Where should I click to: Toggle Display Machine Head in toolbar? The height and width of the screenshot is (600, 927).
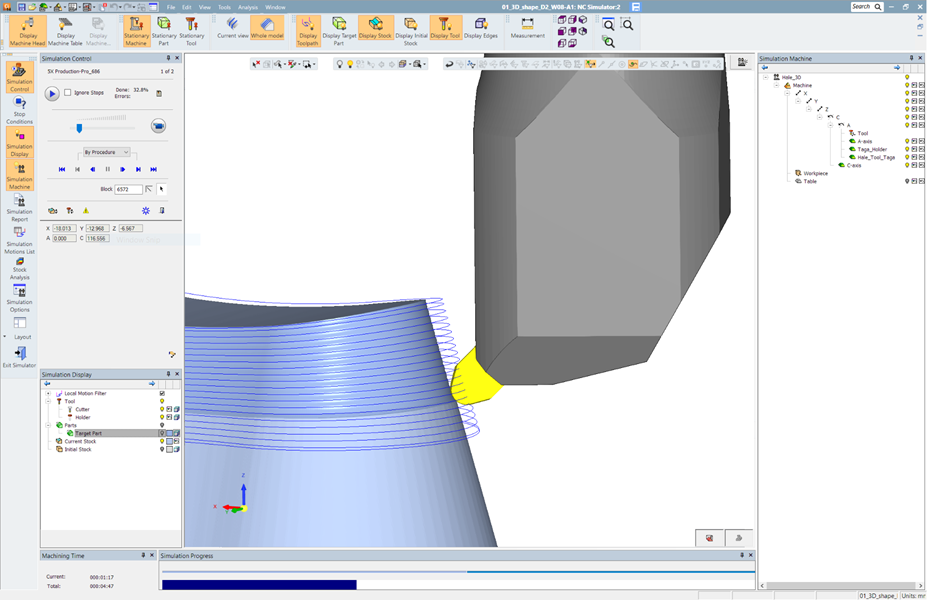(28, 30)
